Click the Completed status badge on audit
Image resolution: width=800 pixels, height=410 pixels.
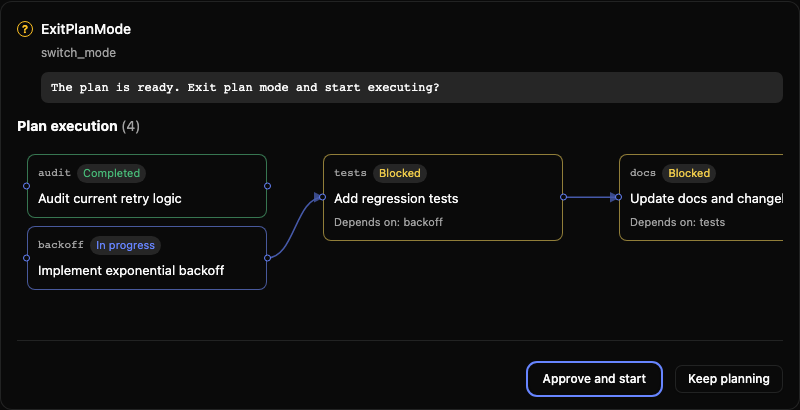tap(111, 173)
